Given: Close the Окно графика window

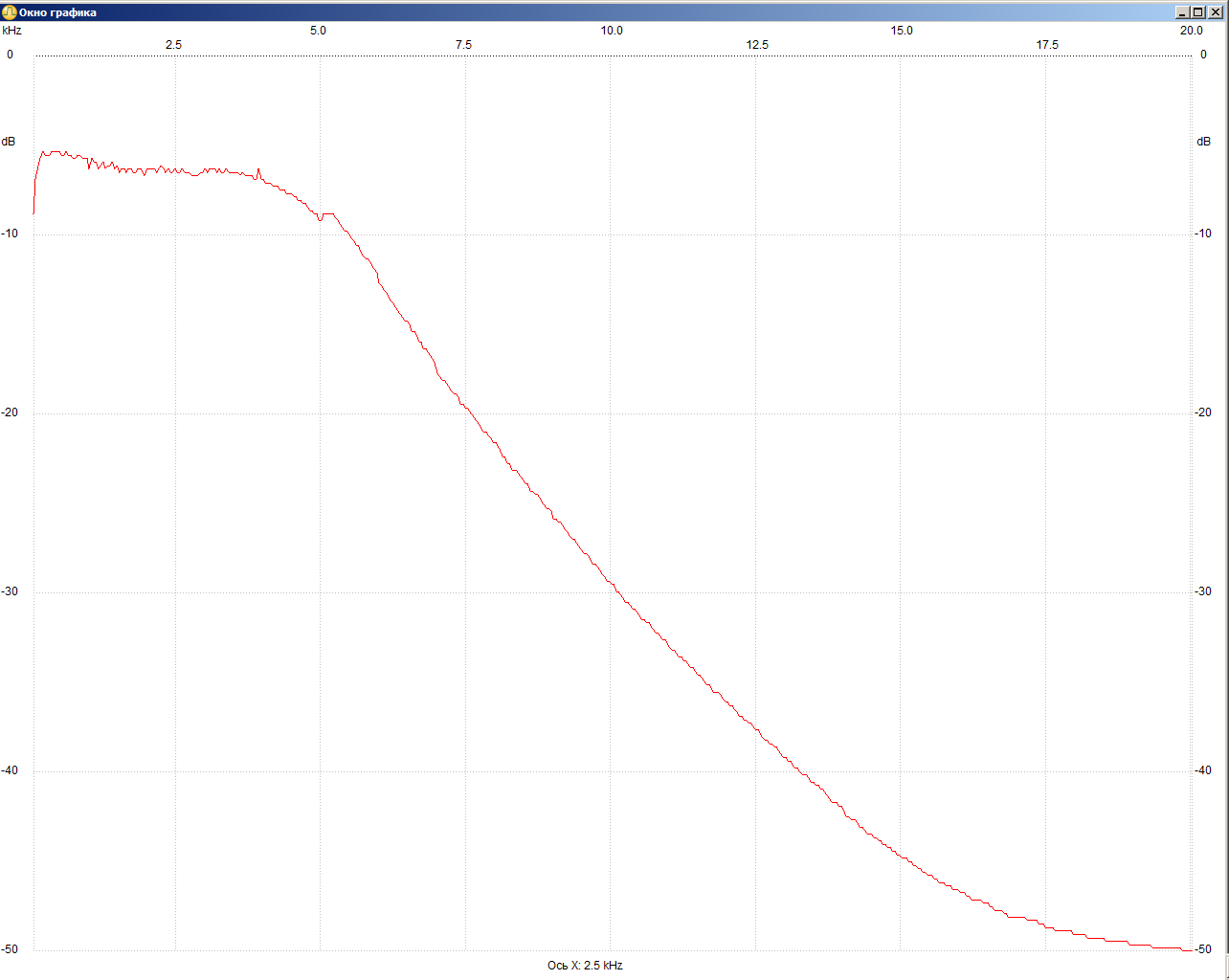Looking at the screenshot, I should [x=1215, y=12].
